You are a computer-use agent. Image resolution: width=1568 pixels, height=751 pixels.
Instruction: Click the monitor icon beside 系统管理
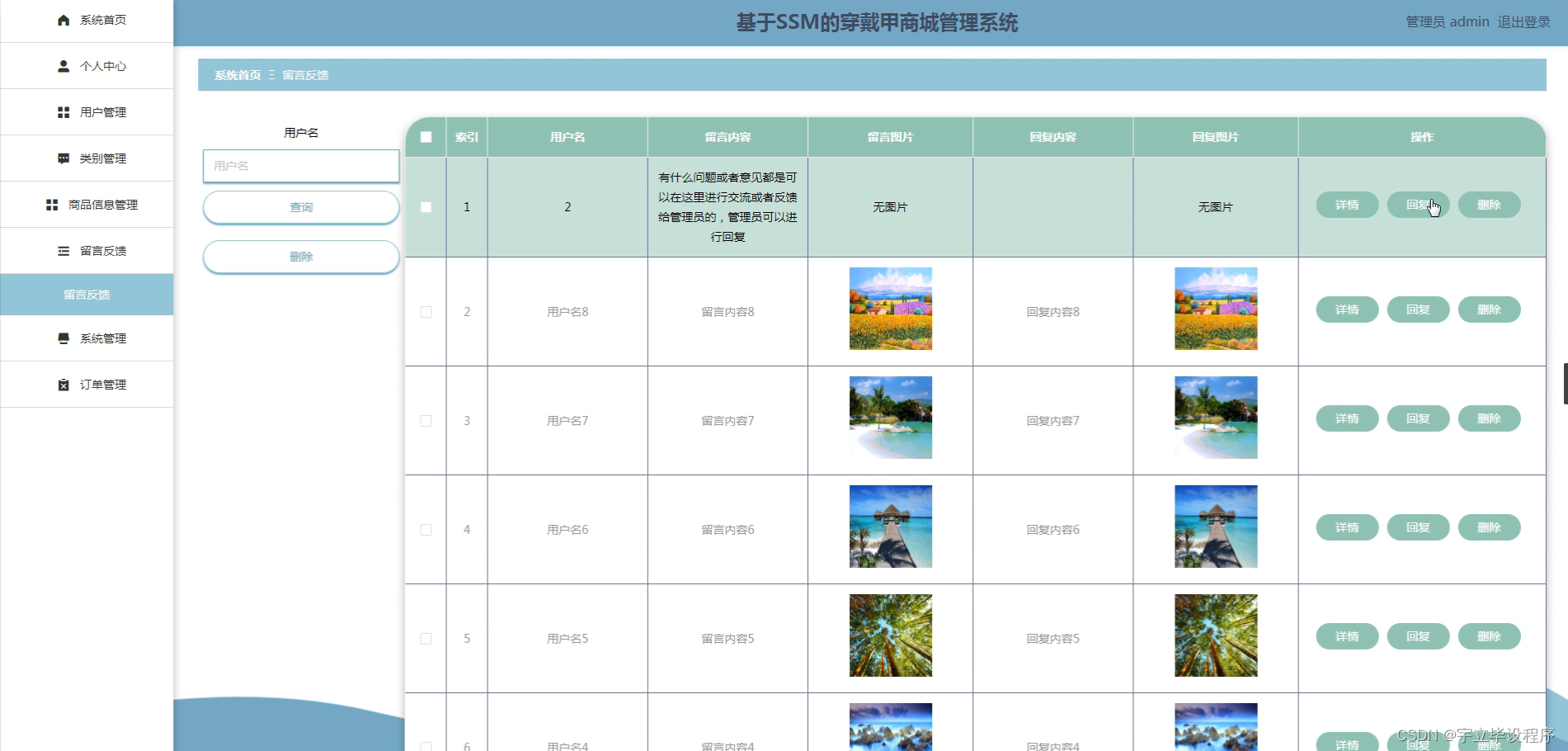tap(64, 338)
